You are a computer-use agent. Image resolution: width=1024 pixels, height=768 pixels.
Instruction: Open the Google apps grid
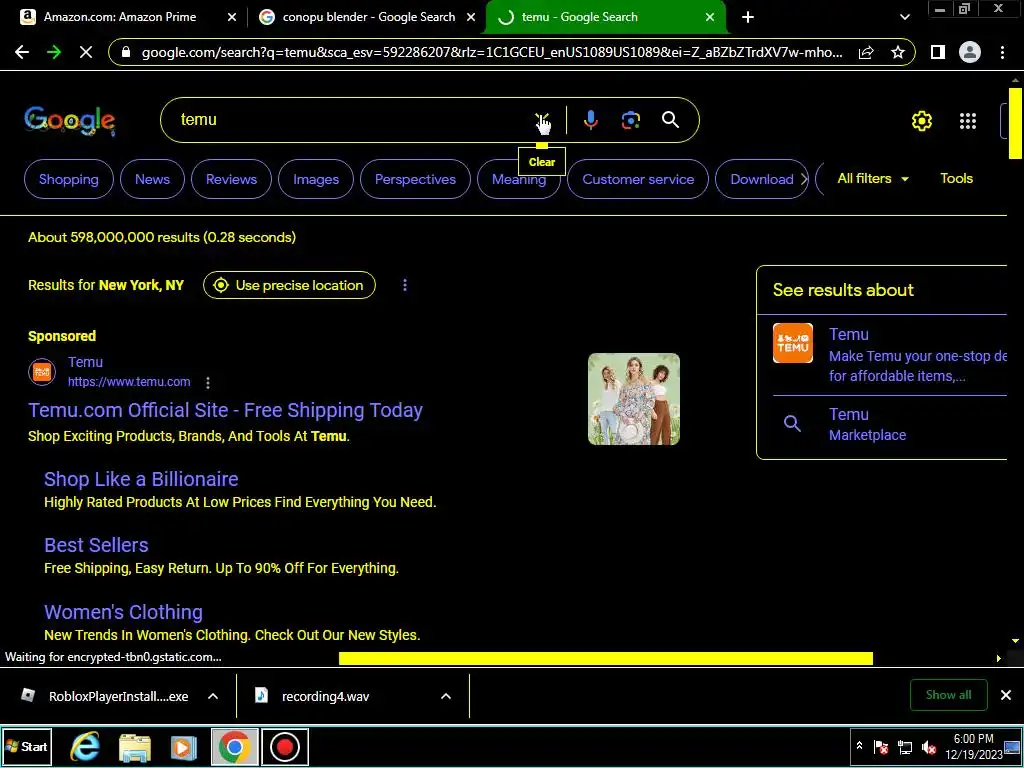click(967, 121)
